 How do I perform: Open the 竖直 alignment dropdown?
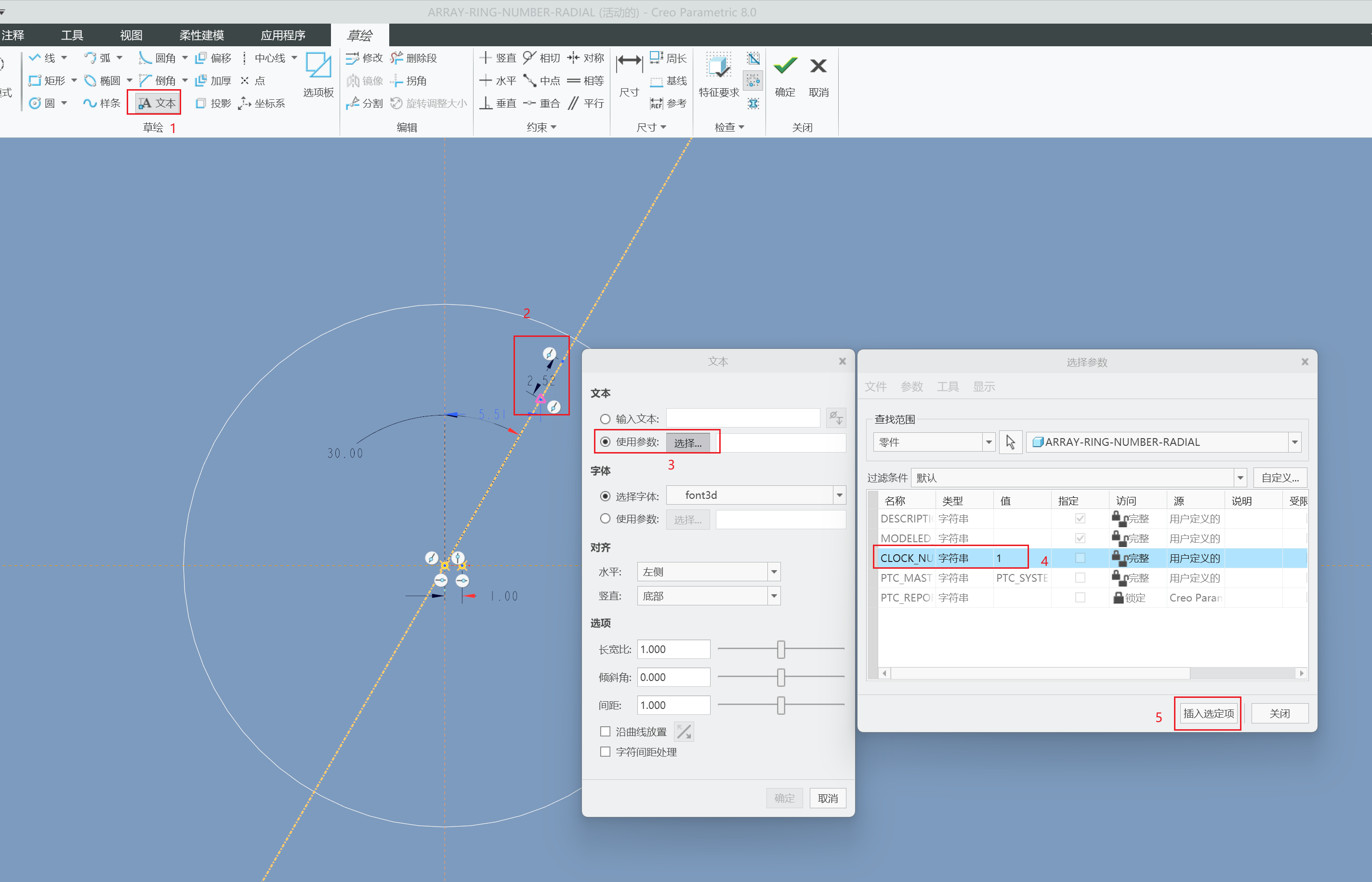pyautogui.click(x=774, y=596)
